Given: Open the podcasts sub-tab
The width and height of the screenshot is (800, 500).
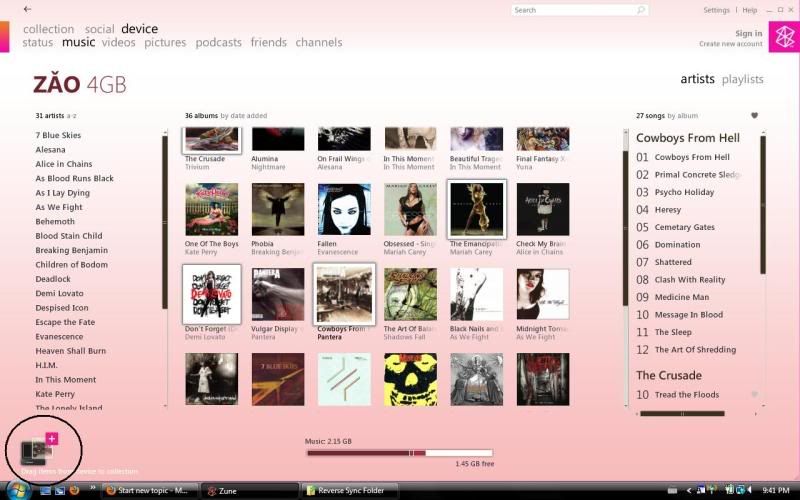Looking at the screenshot, I should [x=218, y=42].
